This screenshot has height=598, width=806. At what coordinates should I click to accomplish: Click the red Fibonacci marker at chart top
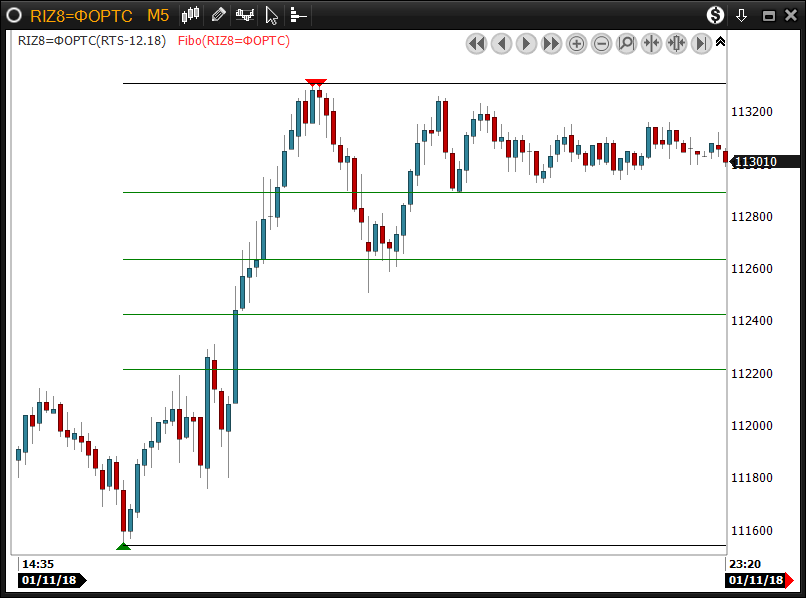316,83
